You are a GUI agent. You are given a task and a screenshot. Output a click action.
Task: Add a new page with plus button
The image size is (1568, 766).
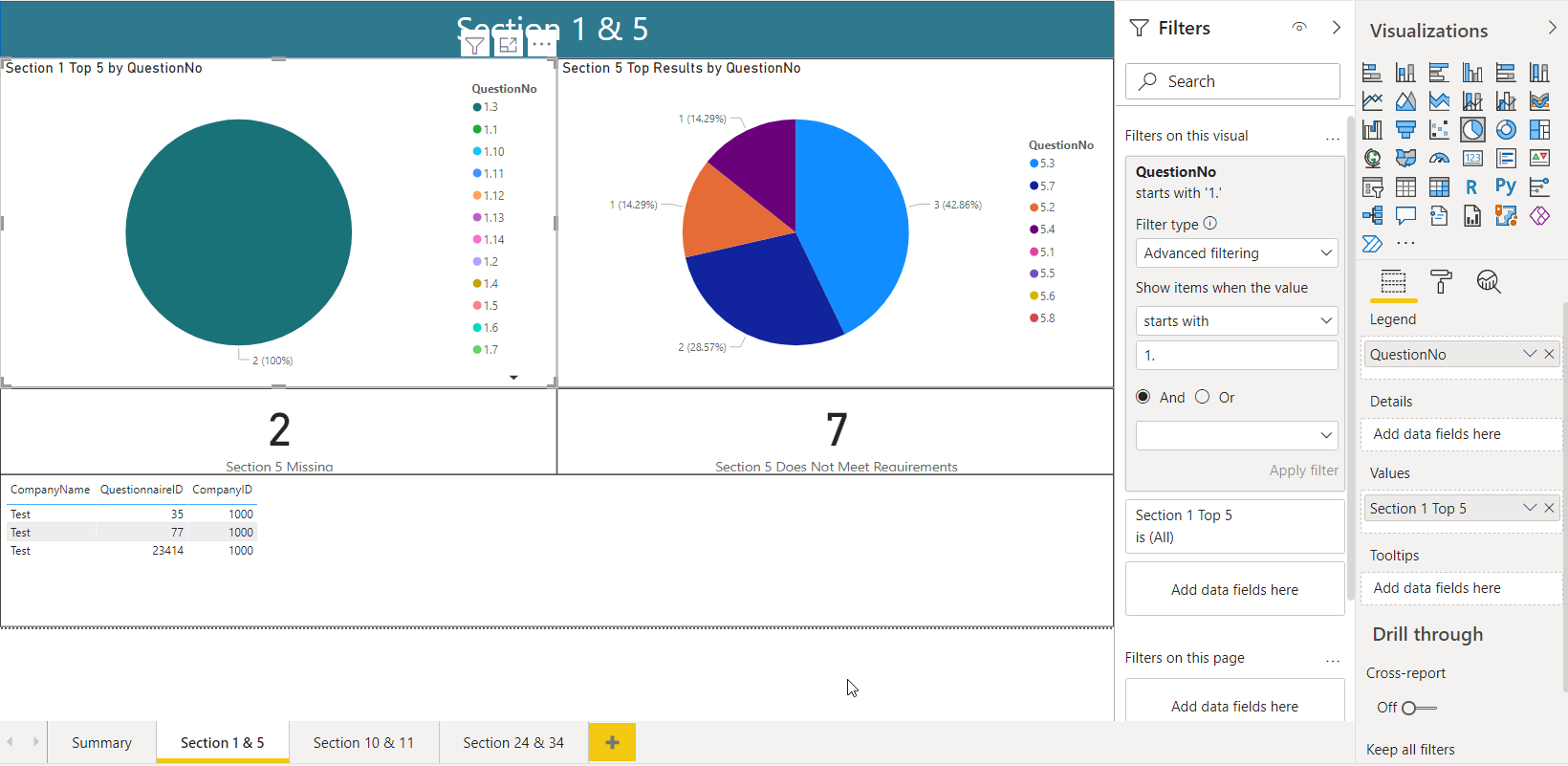(x=612, y=742)
